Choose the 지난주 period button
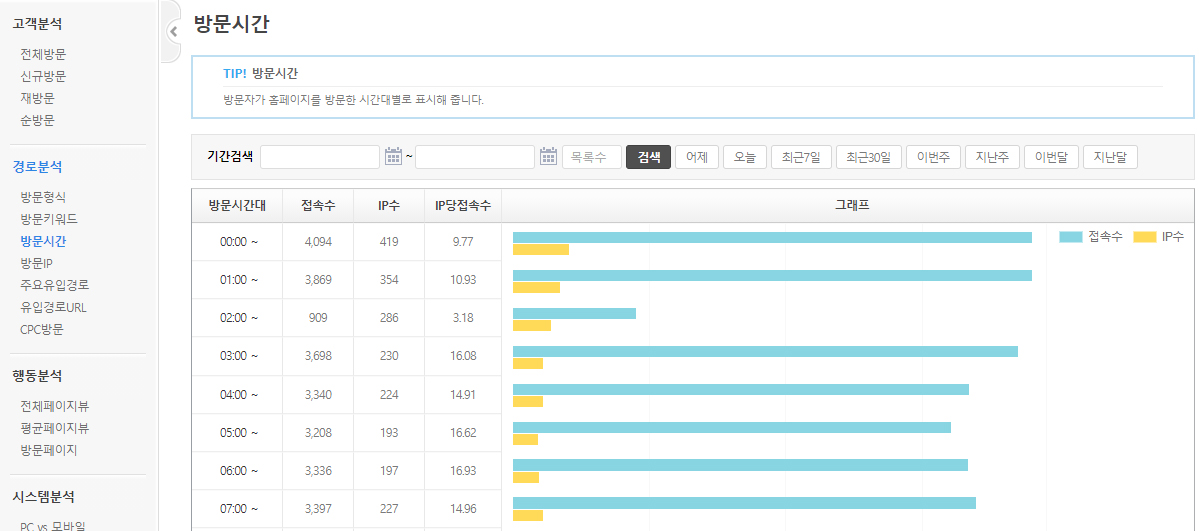 tap(992, 157)
